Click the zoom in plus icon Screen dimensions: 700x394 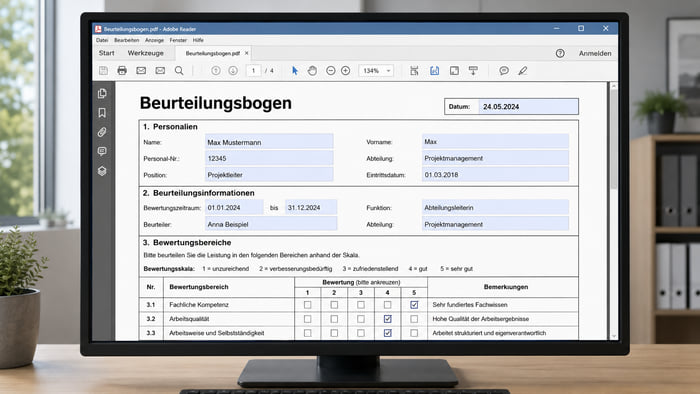[346, 71]
